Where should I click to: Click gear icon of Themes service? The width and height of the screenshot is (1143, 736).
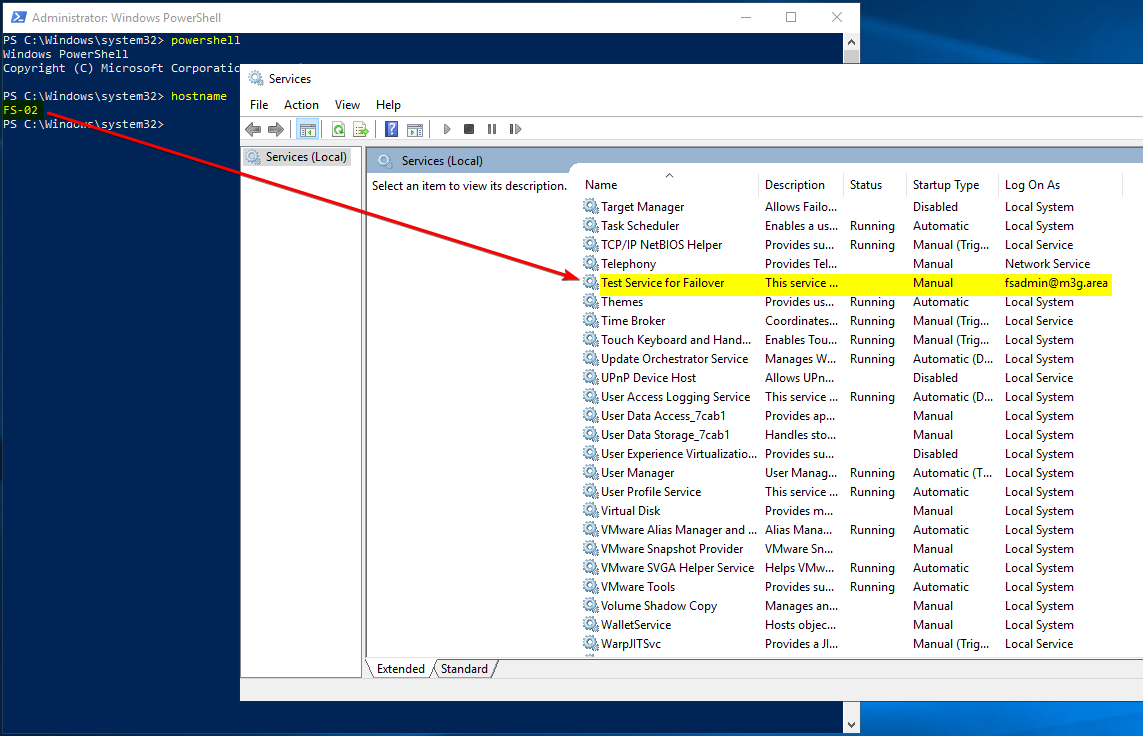click(x=590, y=301)
